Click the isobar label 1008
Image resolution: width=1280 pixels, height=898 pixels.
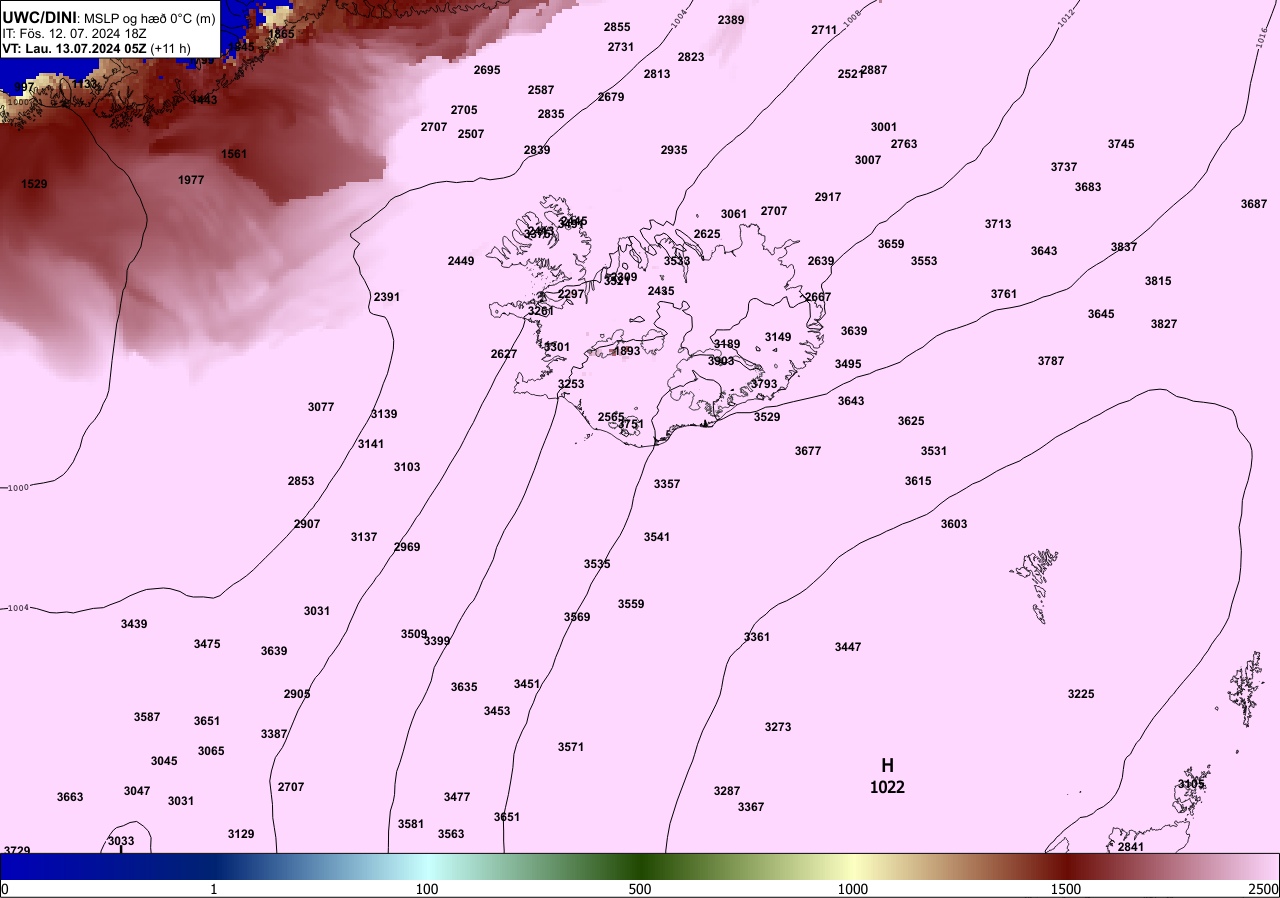click(852, 17)
